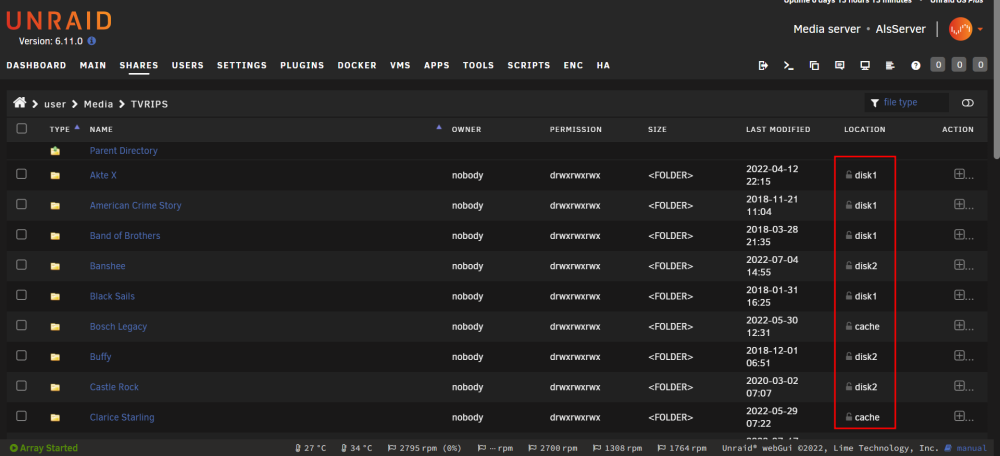Check the box for American Crime Story
Viewport: 1000px width, 456px height.
pyautogui.click(x=22, y=204)
